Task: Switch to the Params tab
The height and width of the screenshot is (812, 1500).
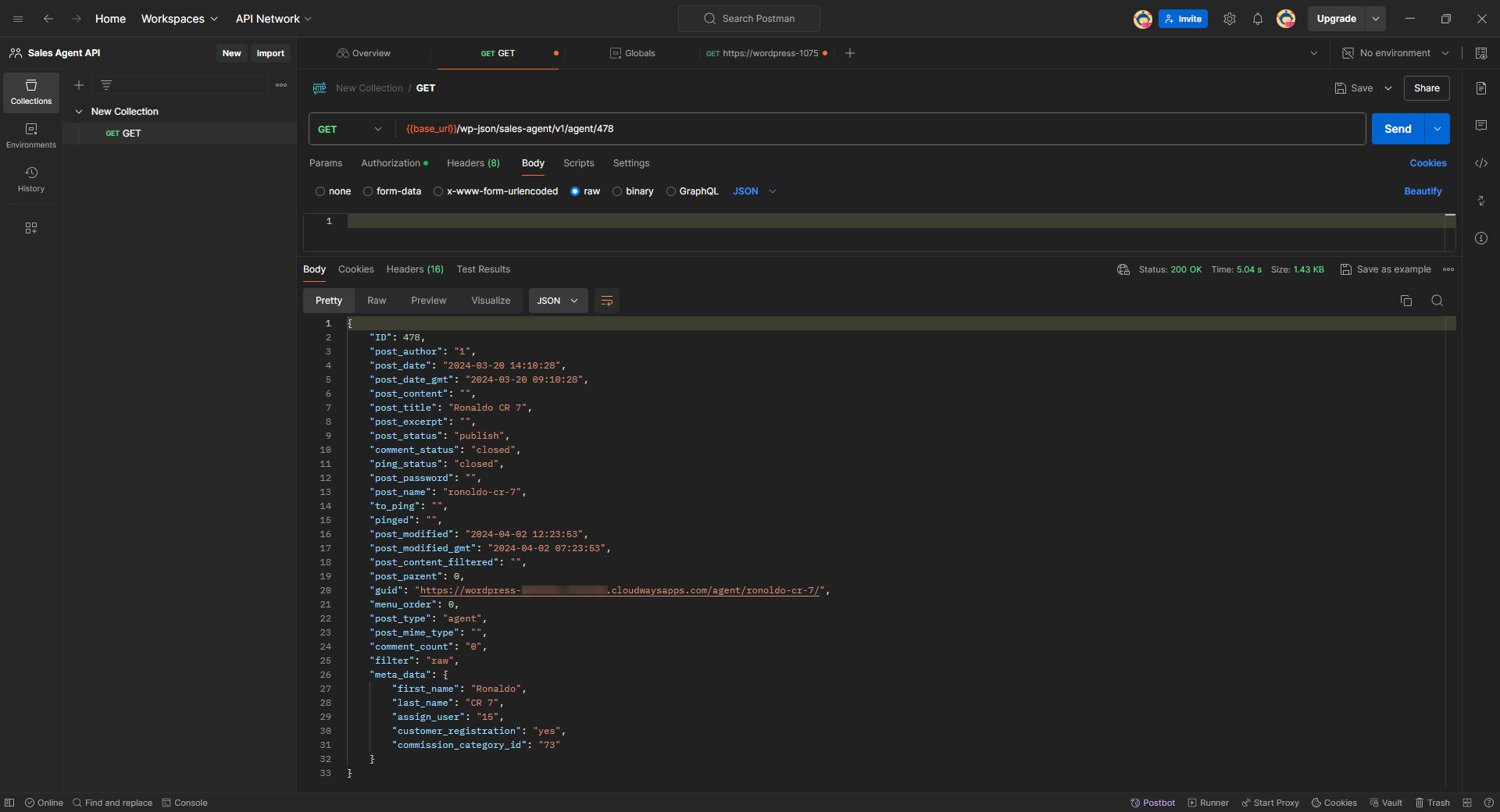Action: point(326,163)
